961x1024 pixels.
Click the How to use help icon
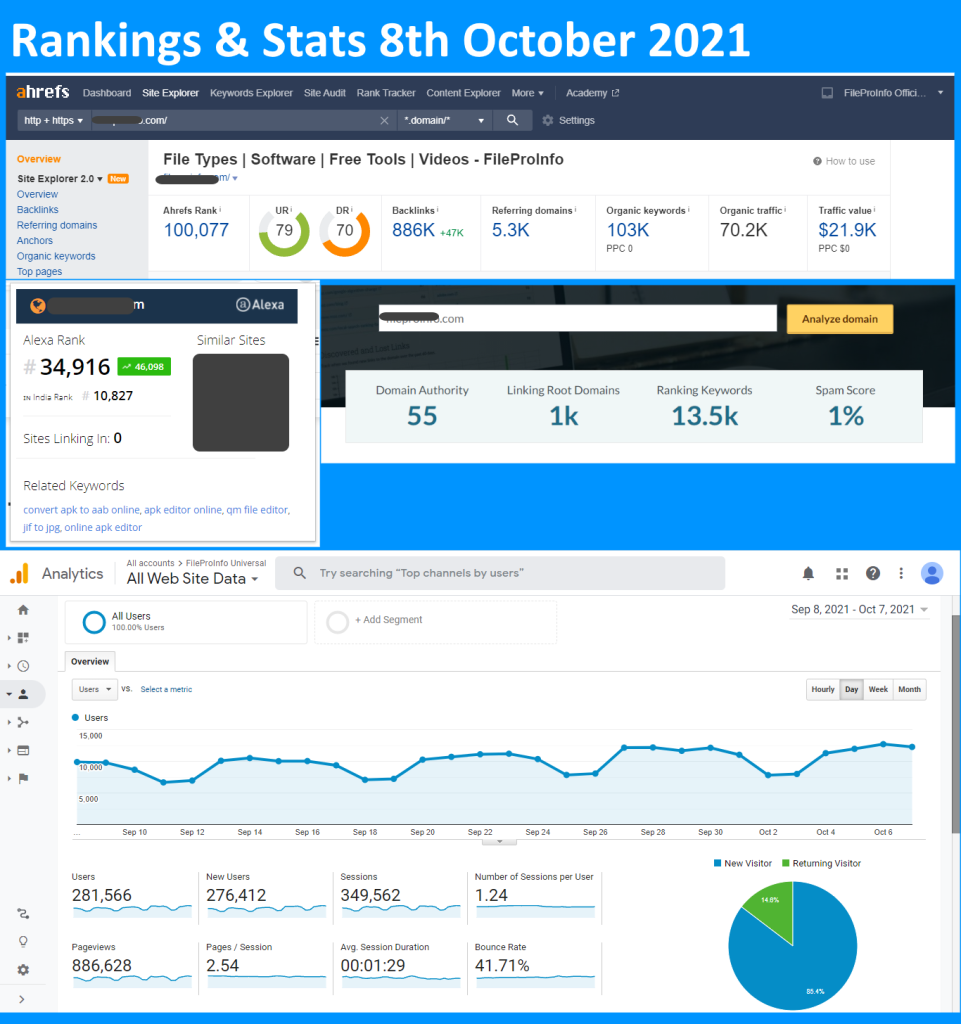[x=817, y=161]
